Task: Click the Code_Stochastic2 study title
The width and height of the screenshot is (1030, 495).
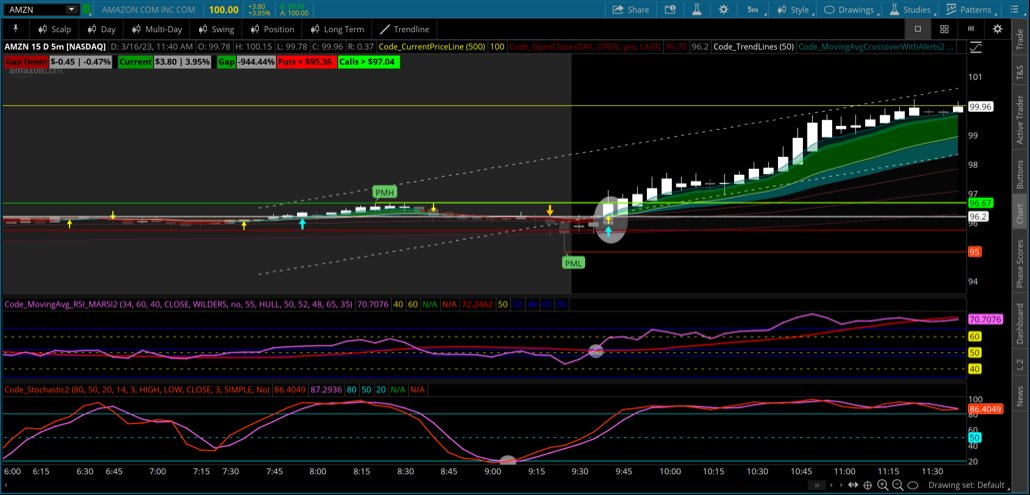Action: 137,389
